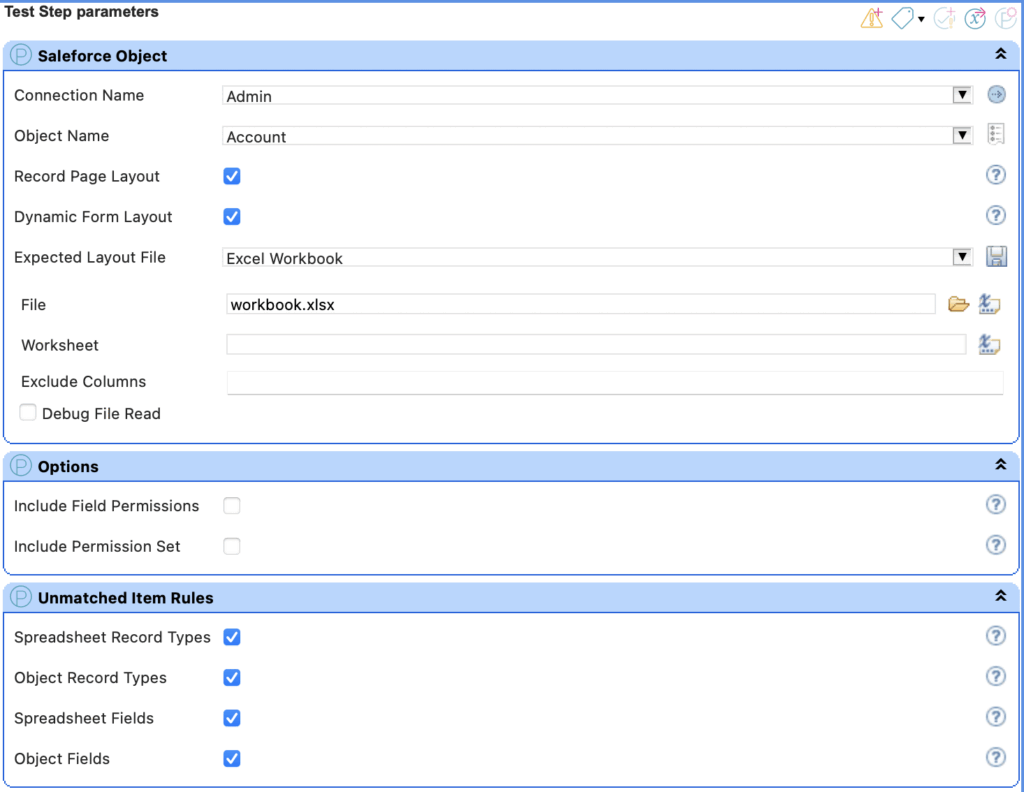Click the save icon beside Expected Layout File

click(995, 257)
